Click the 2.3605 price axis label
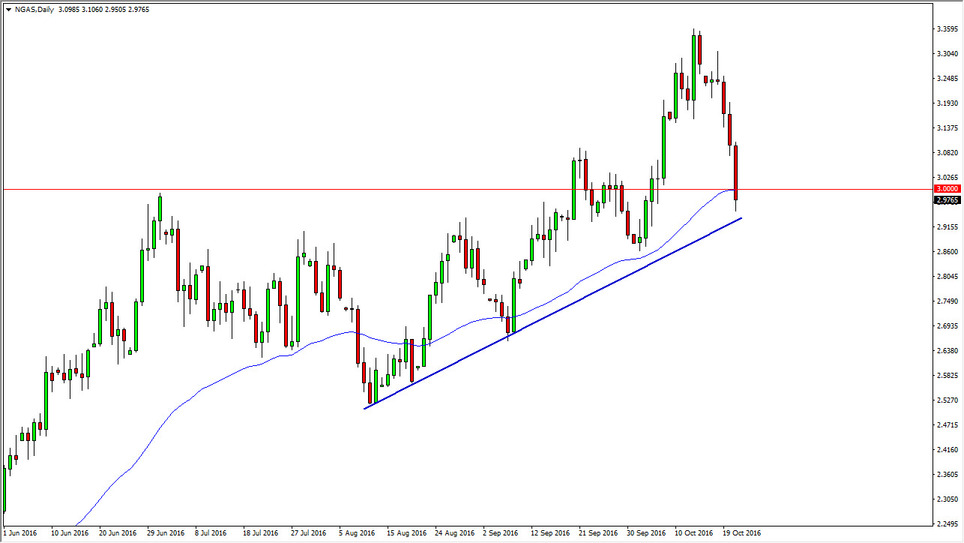This screenshot has height=543, width=964. click(947, 474)
